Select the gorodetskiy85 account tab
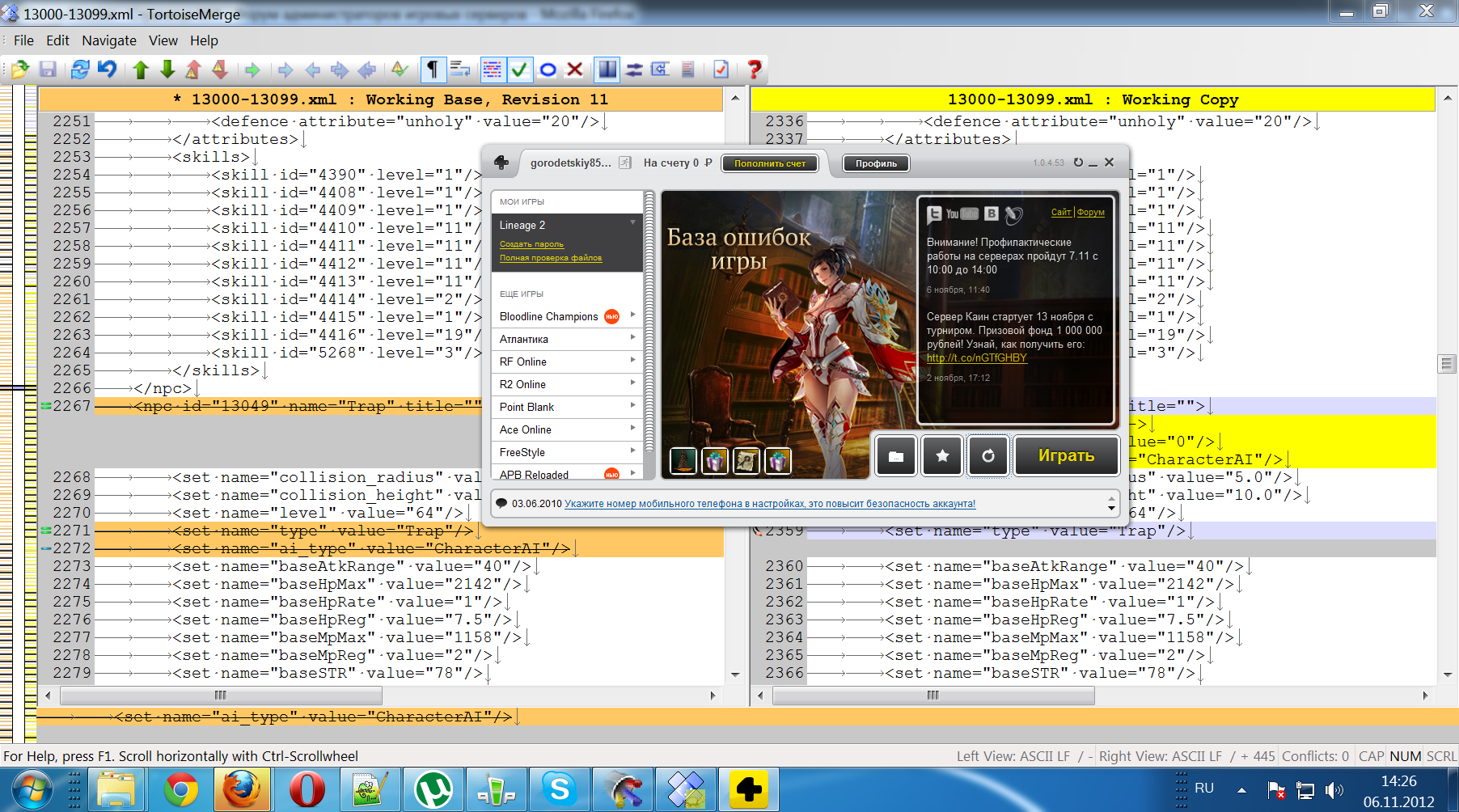The width and height of the screenshot is (1459, 812). tap(571, 163)
